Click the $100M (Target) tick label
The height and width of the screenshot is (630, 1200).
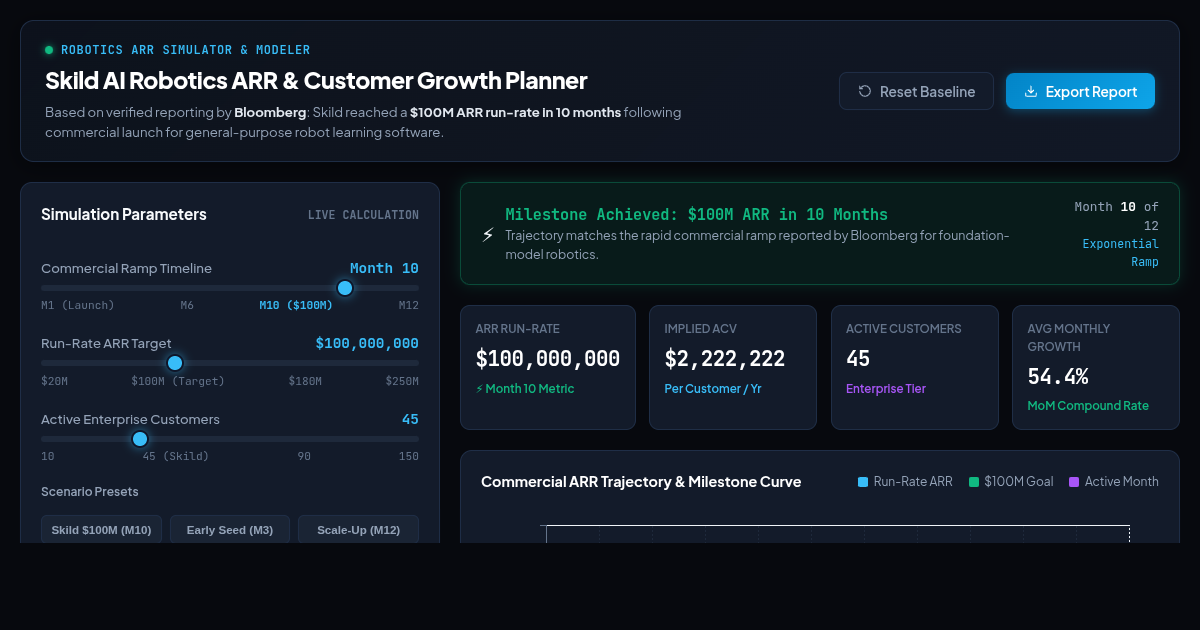click(x=178, y=381)
